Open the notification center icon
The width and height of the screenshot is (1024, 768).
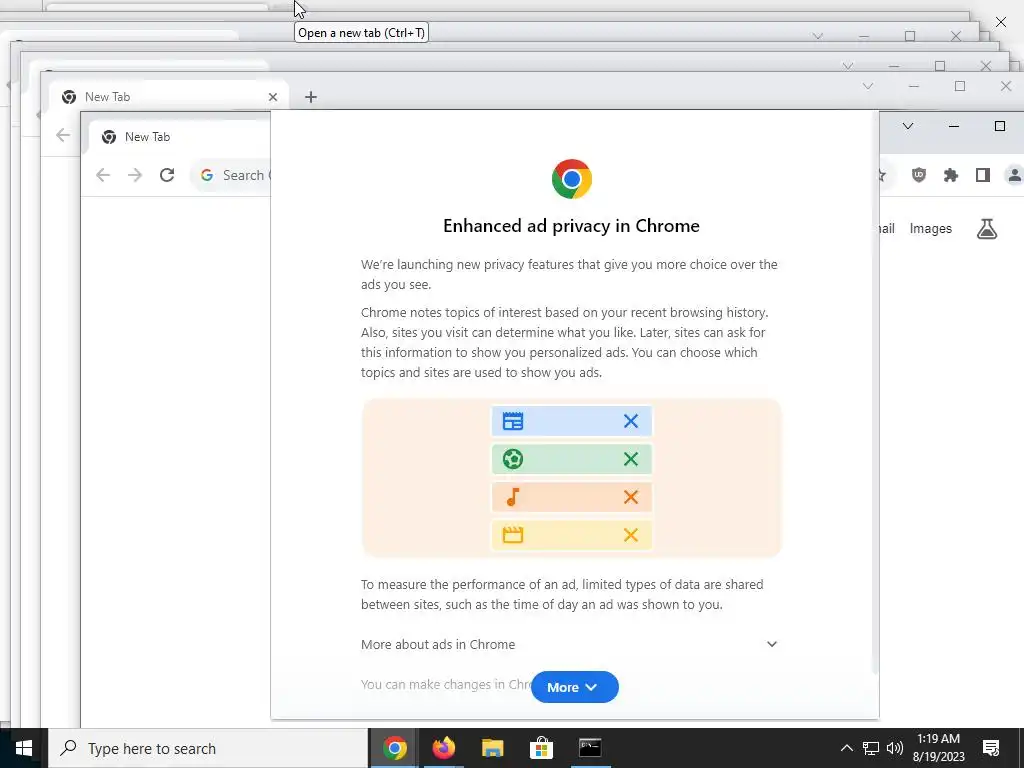point(991,748)
